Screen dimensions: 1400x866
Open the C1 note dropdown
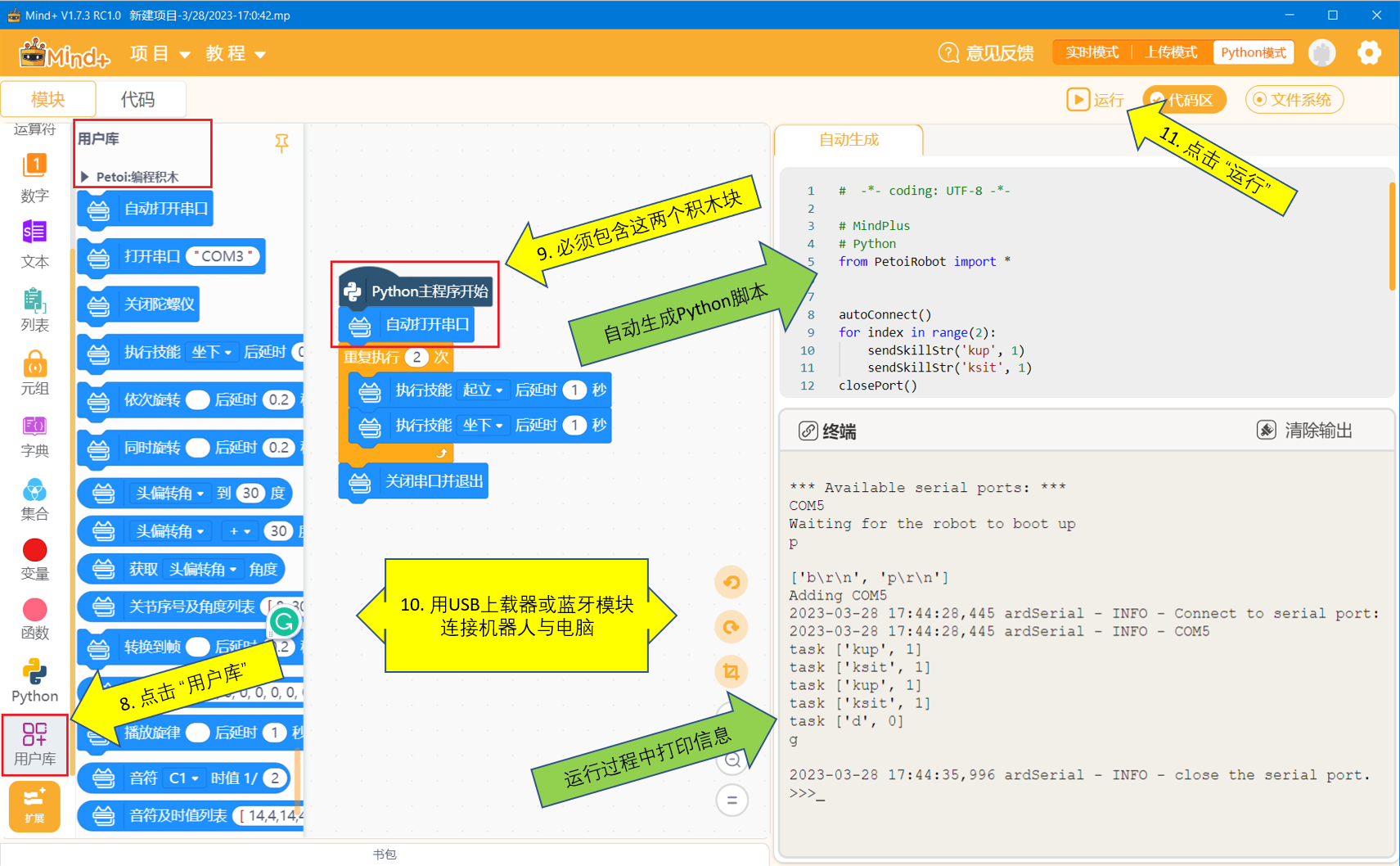point(183,778)
